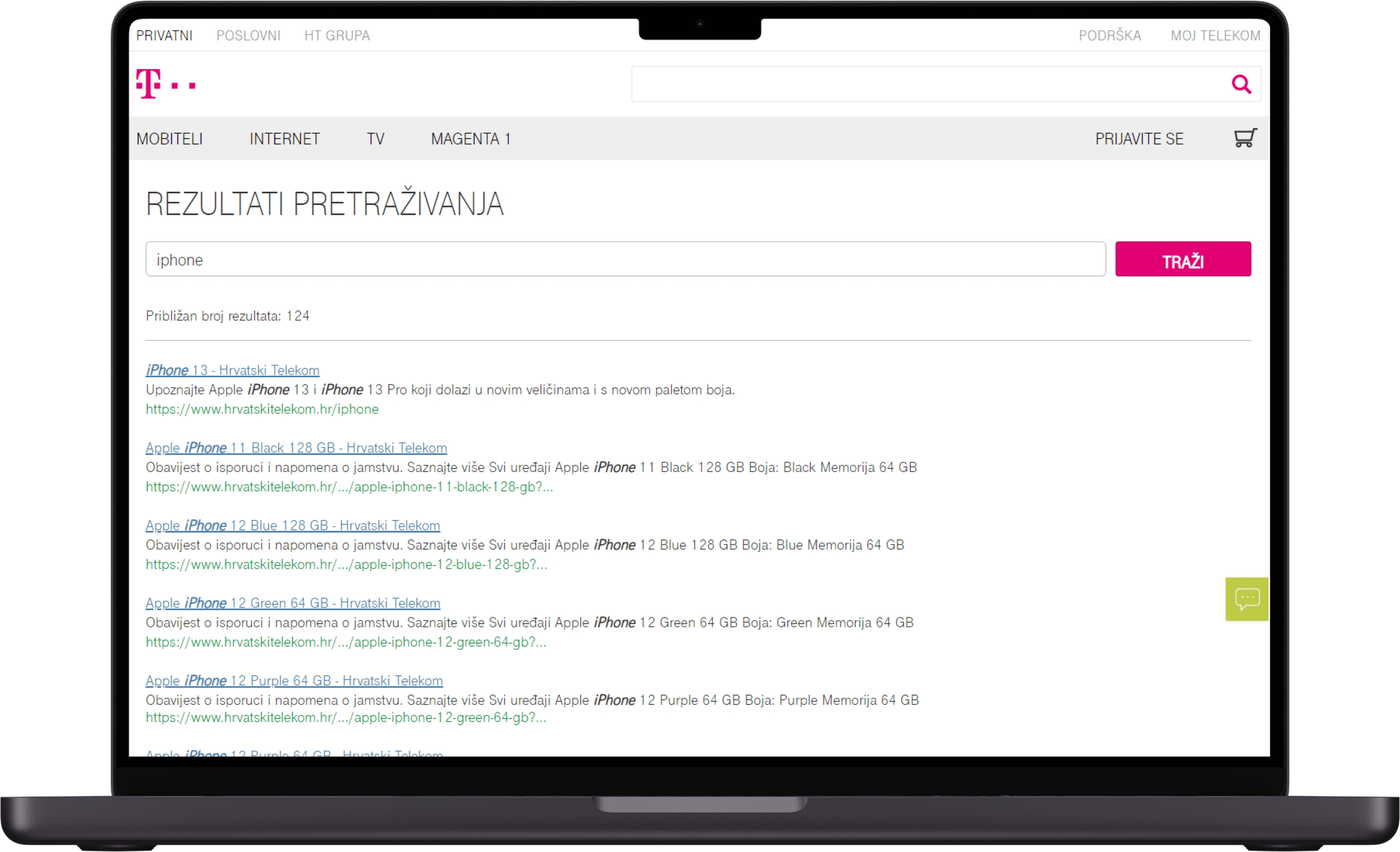
Task: Open PODRŠKA support link
Action: point(1110,35)
